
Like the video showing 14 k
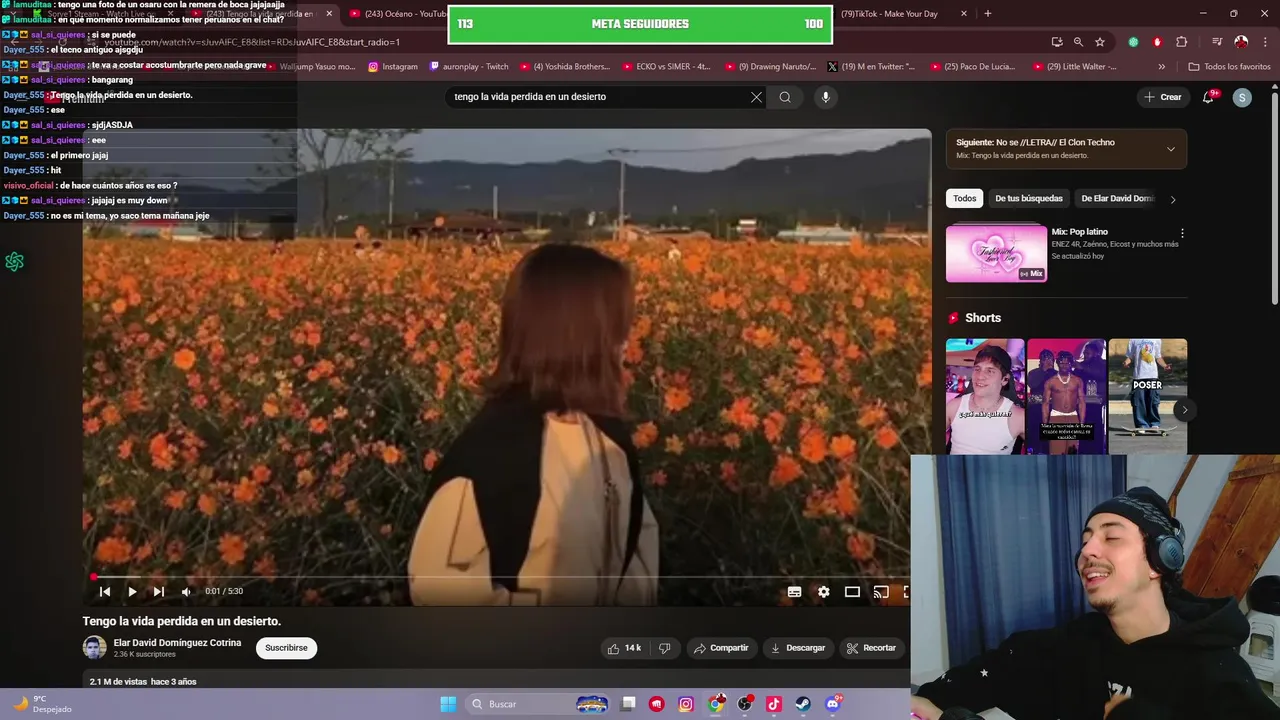(x=624, y=648)
